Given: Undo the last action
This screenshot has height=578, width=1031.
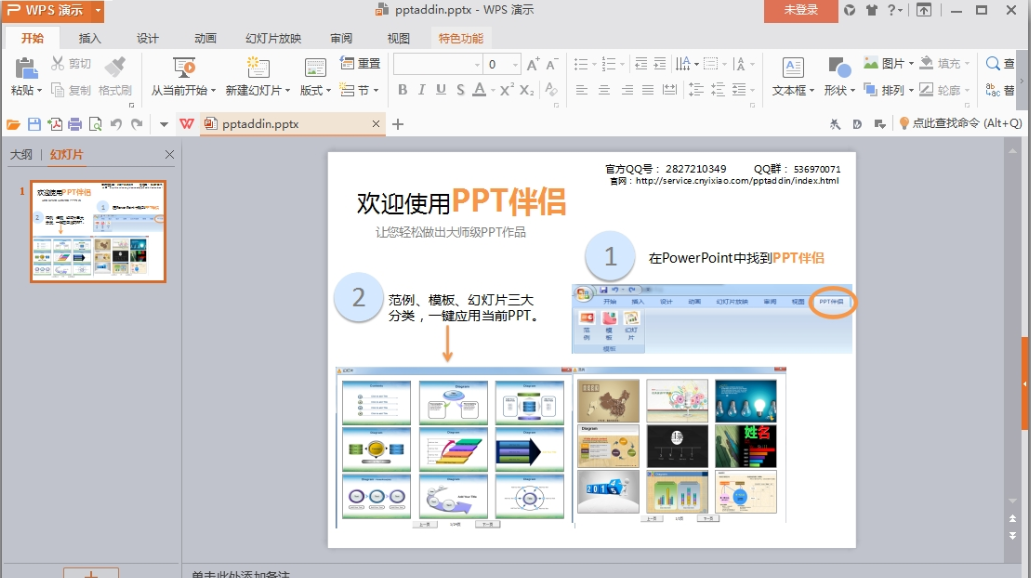Looking at the screenshot, I should coord(114,124).
